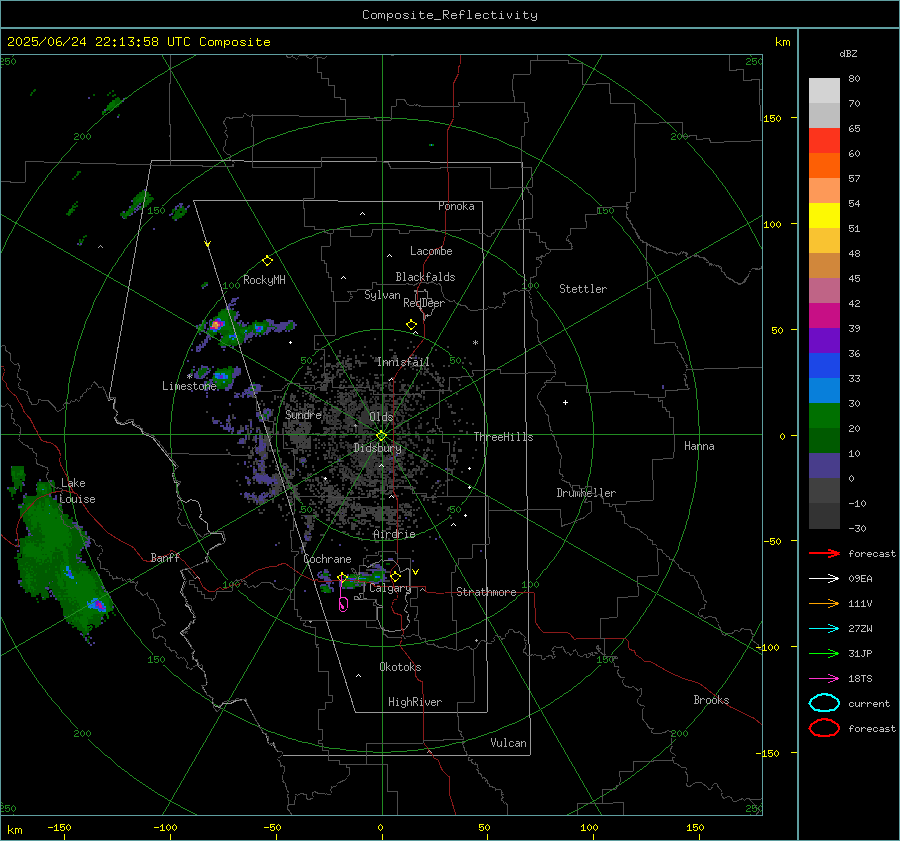Image resolution: width=900 pixels, height=841 pixels.
Task: Click the red 60-65 dBZ color swatch
Action: [x=824, y=141]
